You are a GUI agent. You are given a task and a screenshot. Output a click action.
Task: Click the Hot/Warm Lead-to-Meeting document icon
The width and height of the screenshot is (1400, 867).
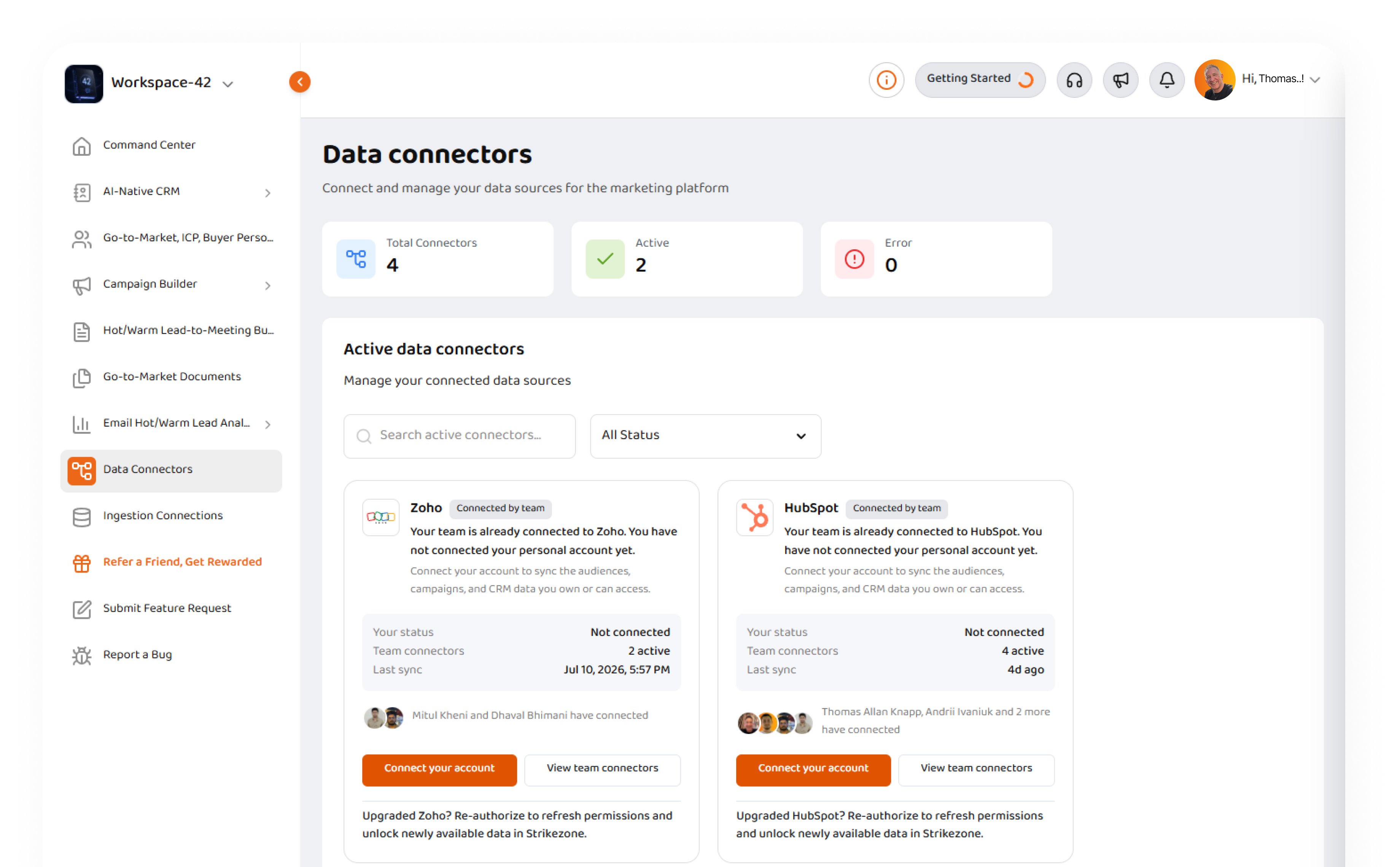point(81,331)
